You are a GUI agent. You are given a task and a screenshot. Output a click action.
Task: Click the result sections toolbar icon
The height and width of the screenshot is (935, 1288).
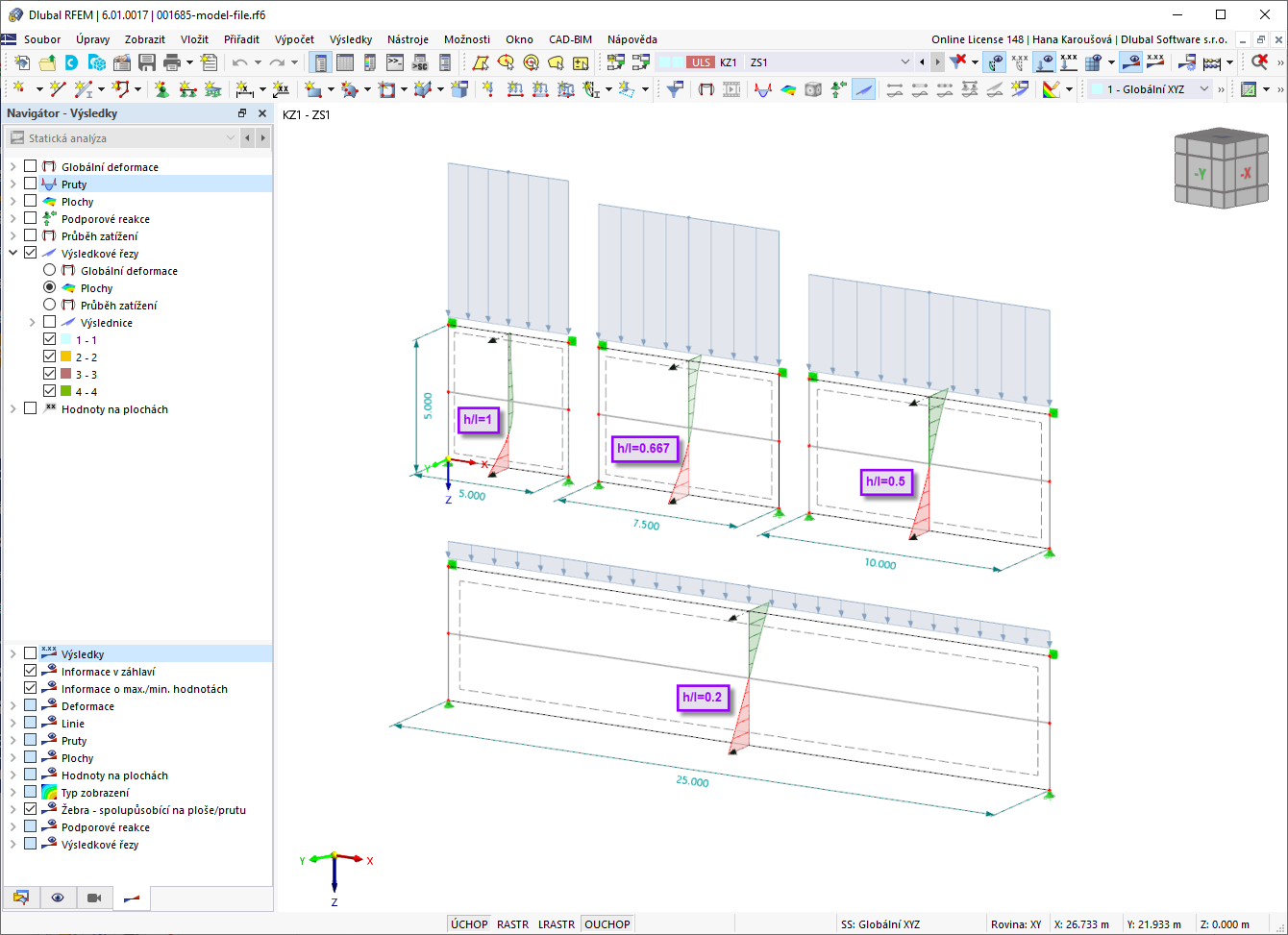click(863, 89)
